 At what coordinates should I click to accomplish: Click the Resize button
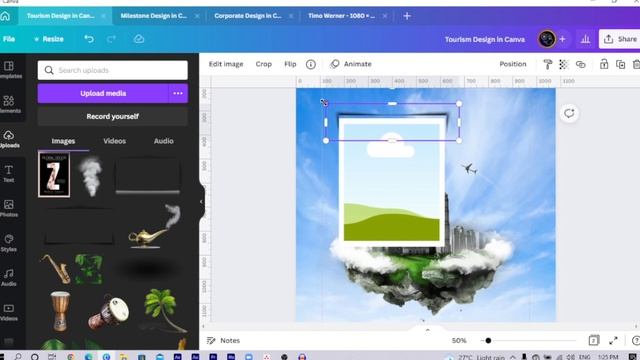49,39
